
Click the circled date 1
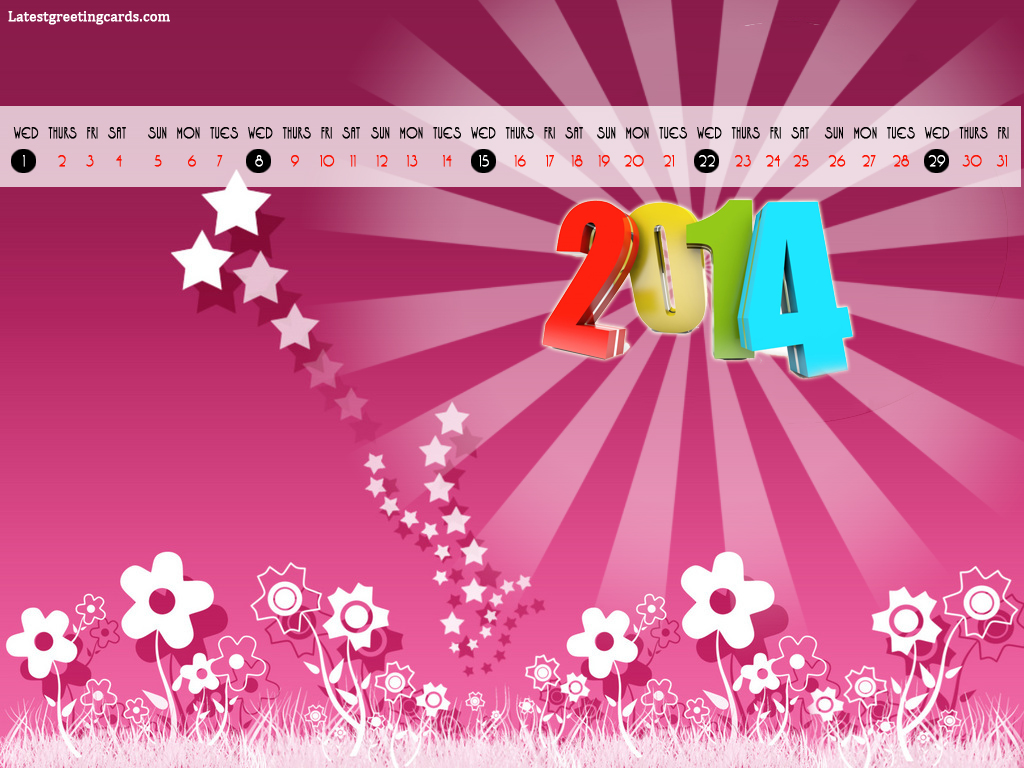point(24,161)
